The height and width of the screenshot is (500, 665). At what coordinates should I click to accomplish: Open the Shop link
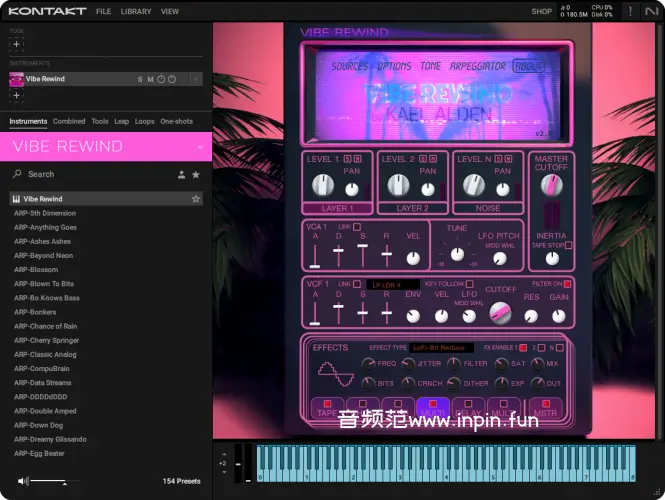tap(541, 12)
